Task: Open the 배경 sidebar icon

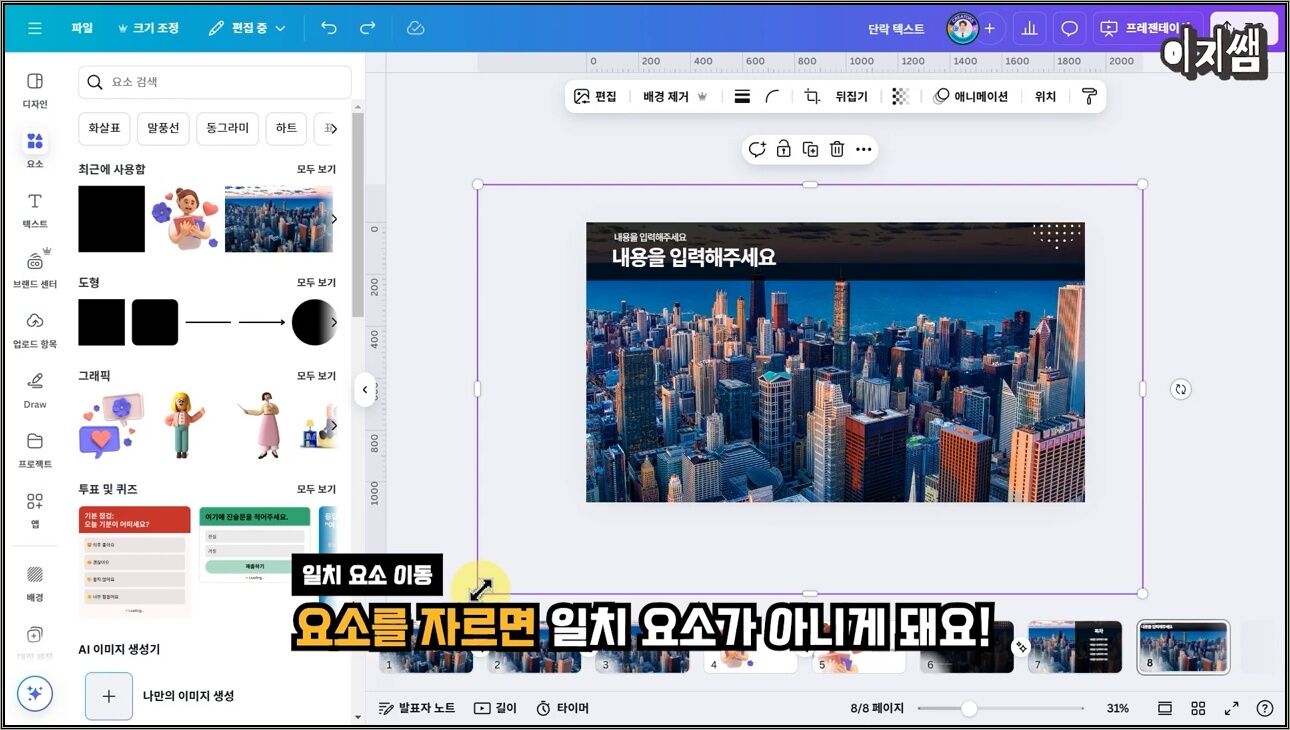Action: click(35, 582)
